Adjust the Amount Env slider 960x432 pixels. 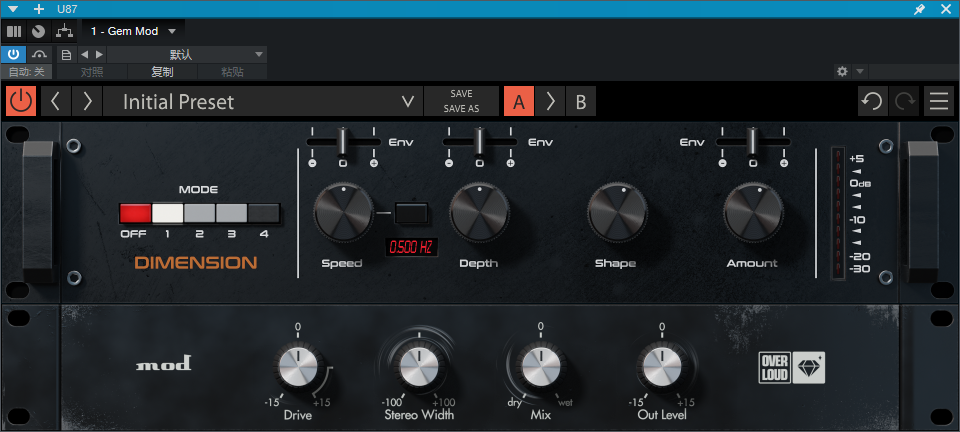753,142
